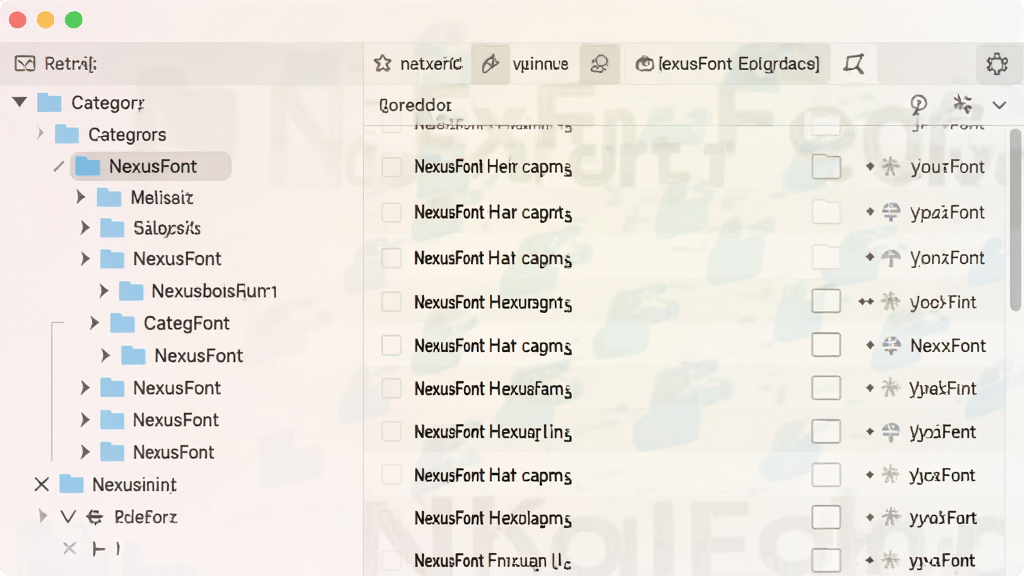
Task: Expand the NexusboisFum1 folder
Action: 104,291
